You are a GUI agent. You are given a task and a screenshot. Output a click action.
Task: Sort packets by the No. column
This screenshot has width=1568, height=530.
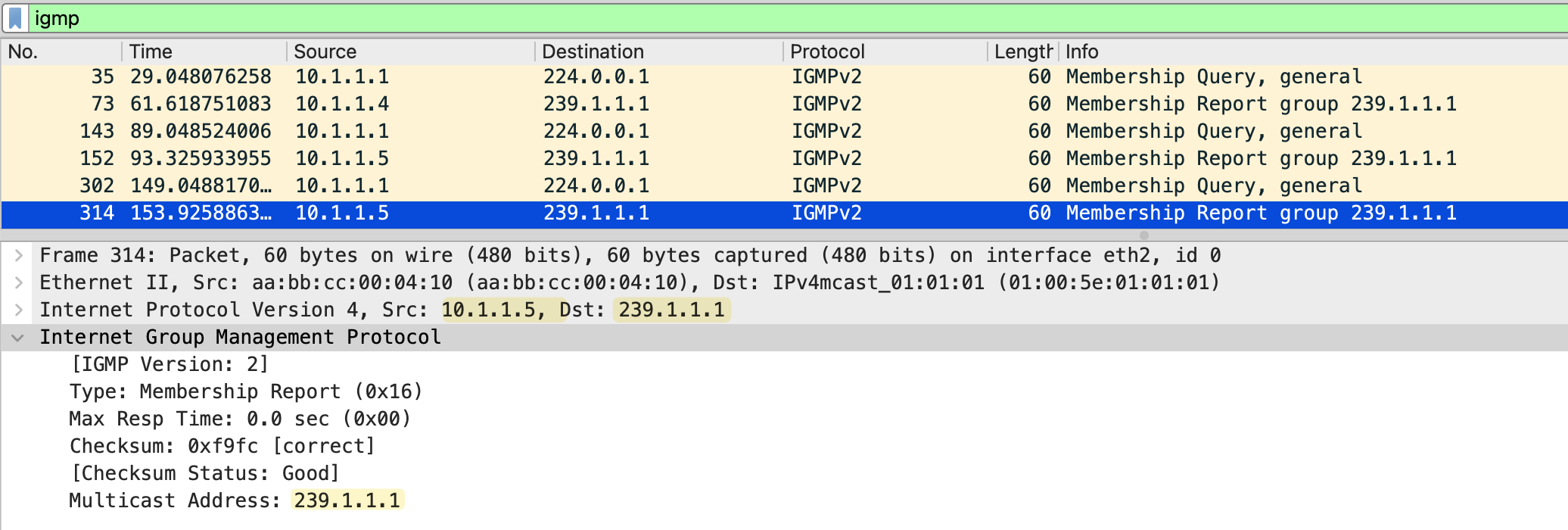(x=61, y=51)
